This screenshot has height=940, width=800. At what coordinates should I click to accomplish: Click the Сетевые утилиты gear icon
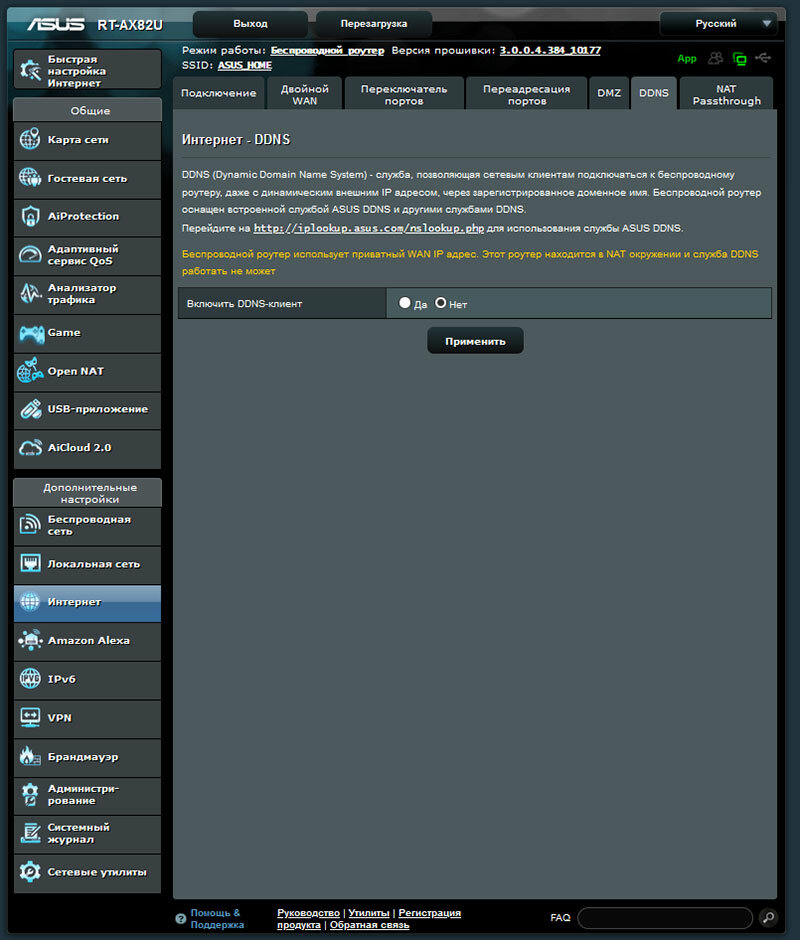point(30,872)
